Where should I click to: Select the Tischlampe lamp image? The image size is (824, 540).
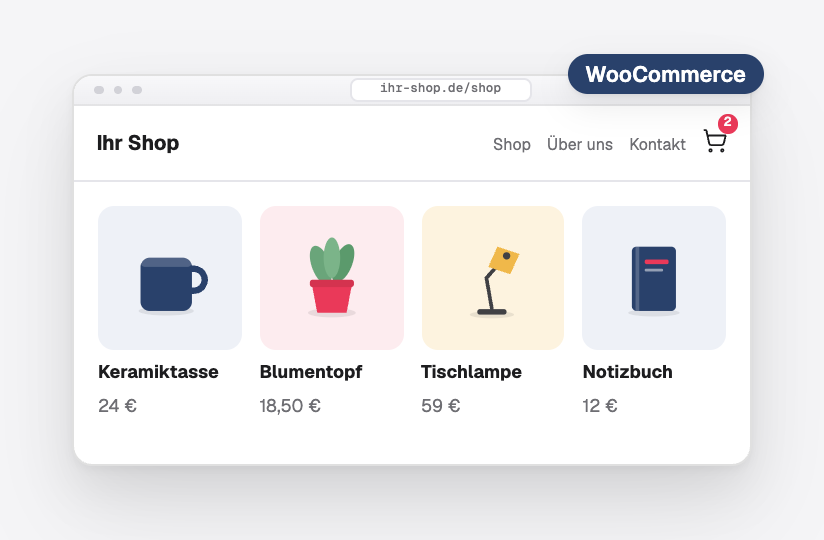tap(493, 278)
